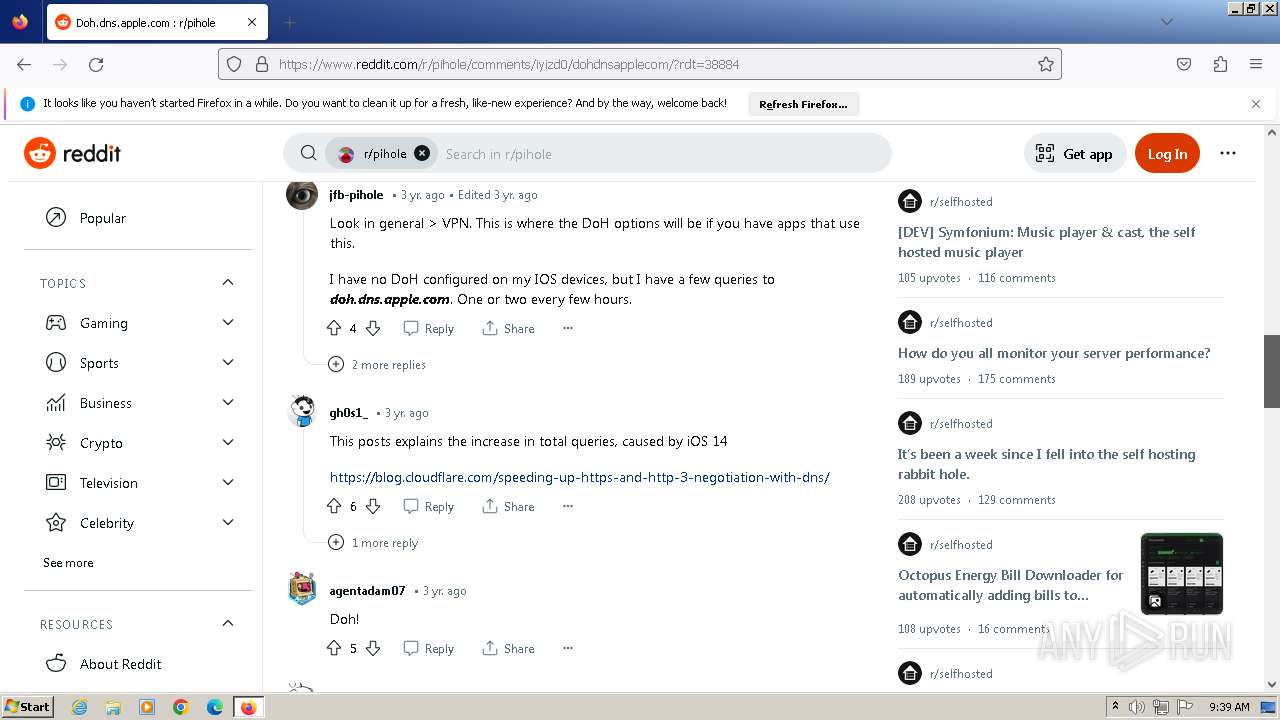Click the Get app button
Viewport: 1280px width, 720px height.
[1075, 153]
